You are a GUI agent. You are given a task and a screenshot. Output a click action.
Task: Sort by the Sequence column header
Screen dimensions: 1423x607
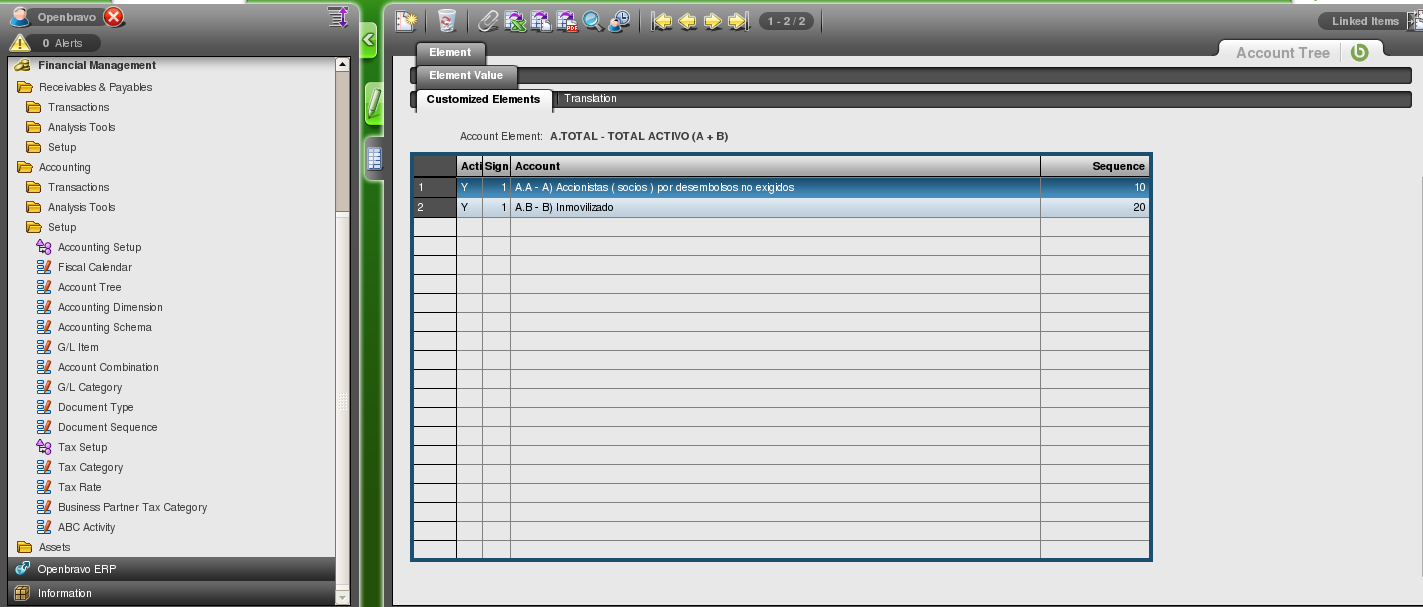(x=1095, y=166)
